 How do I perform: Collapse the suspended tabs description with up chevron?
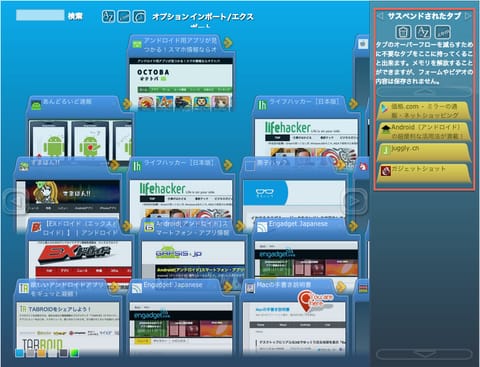(x=424, y=91)
